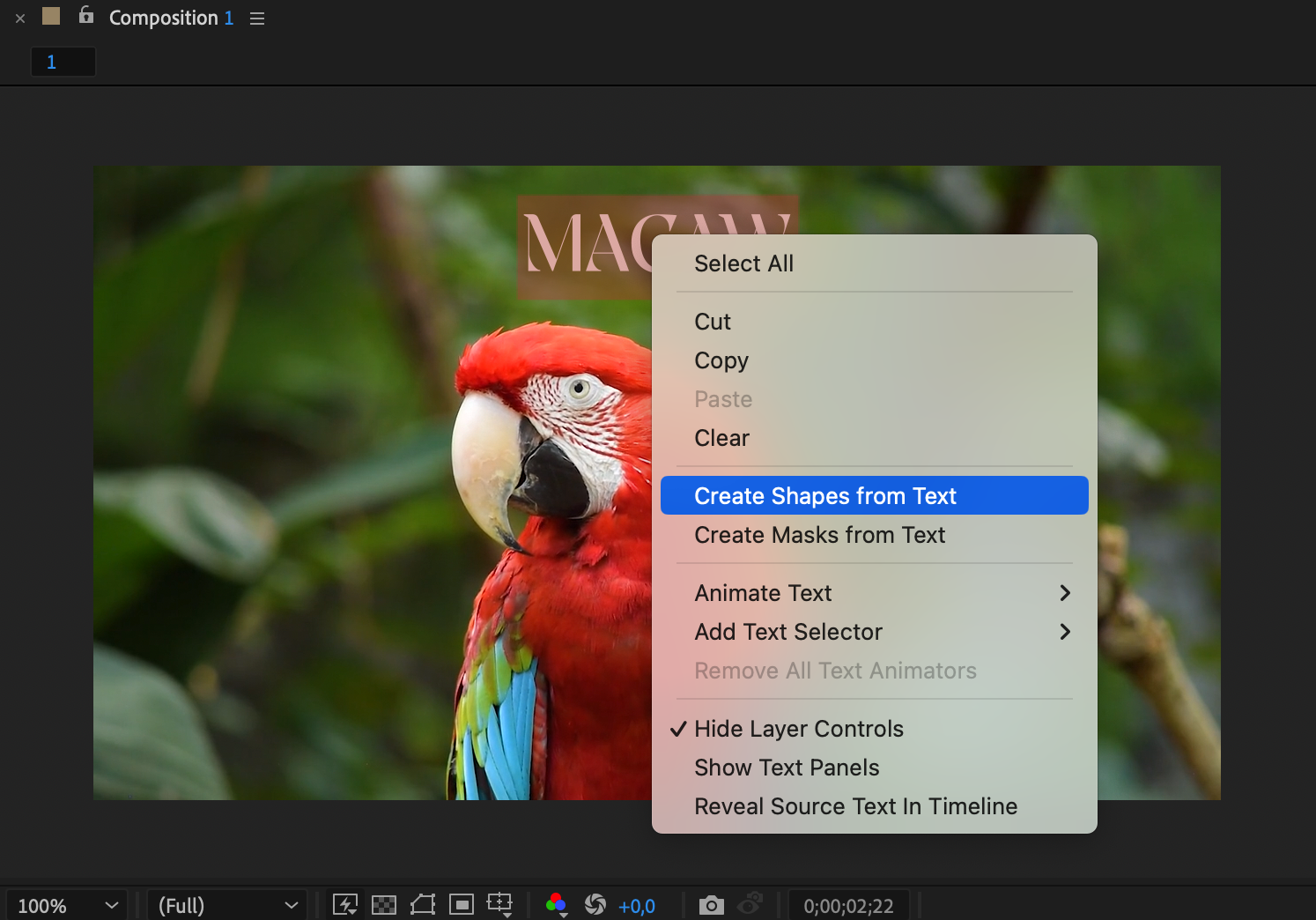The width and height of the screenshot is (1316, 920).
Task: Toggle mask and shape path visibility
Action: (423, 905)
